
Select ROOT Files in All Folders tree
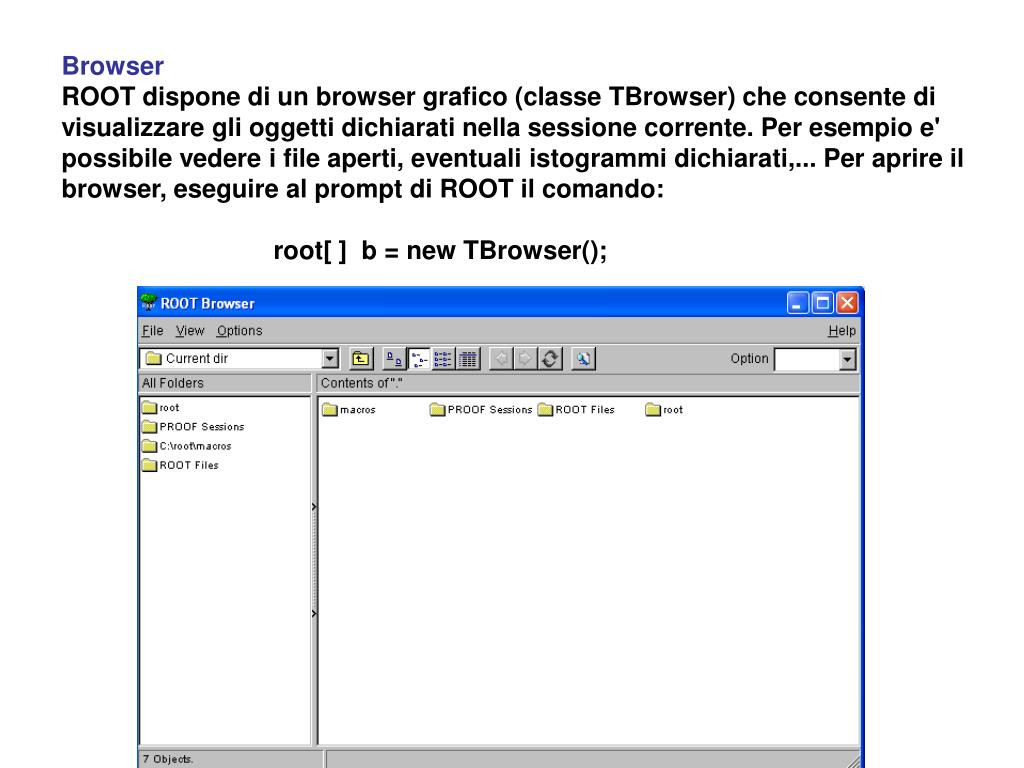click(x=180, y=465)
